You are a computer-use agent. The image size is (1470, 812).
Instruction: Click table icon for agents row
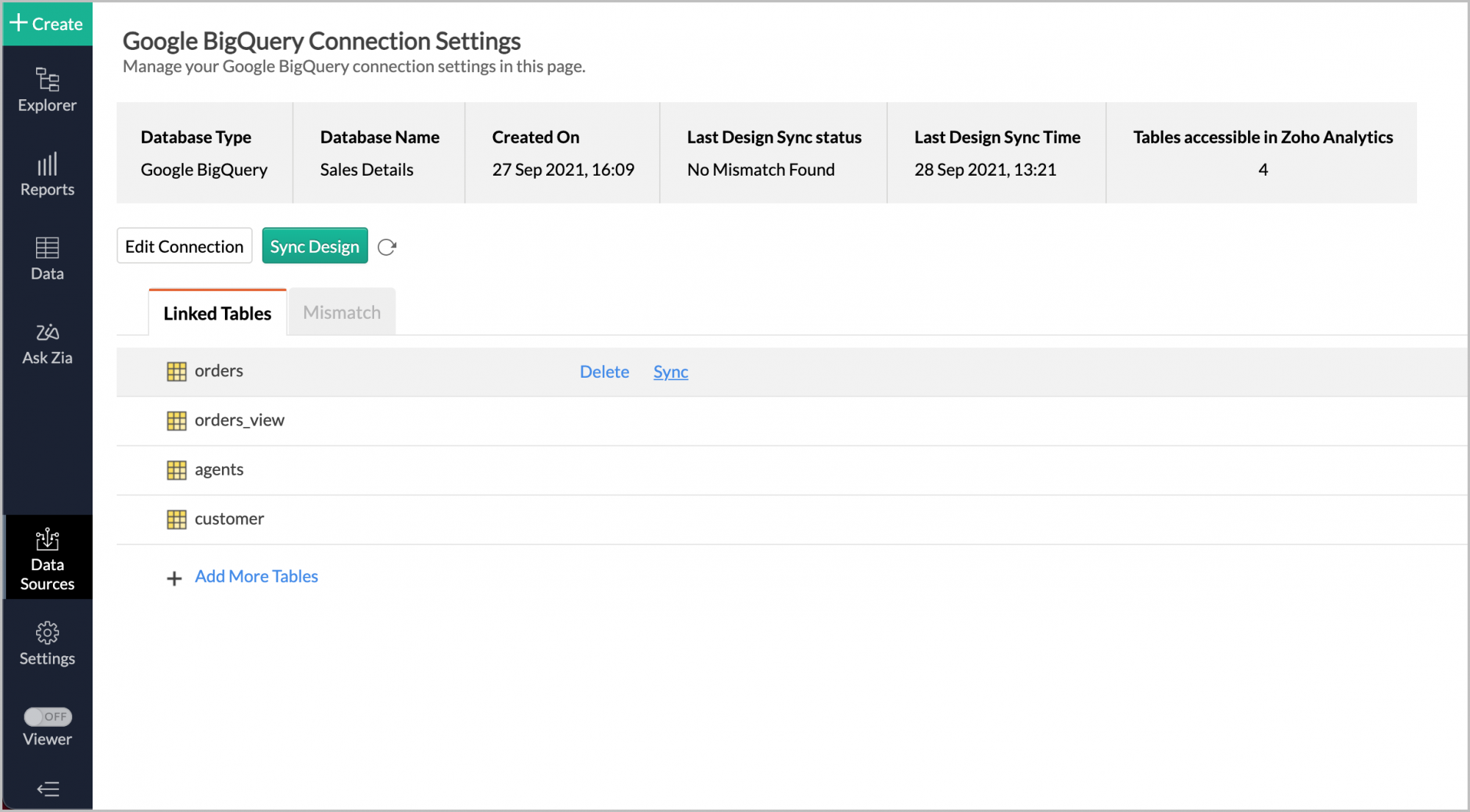(176, 470)
